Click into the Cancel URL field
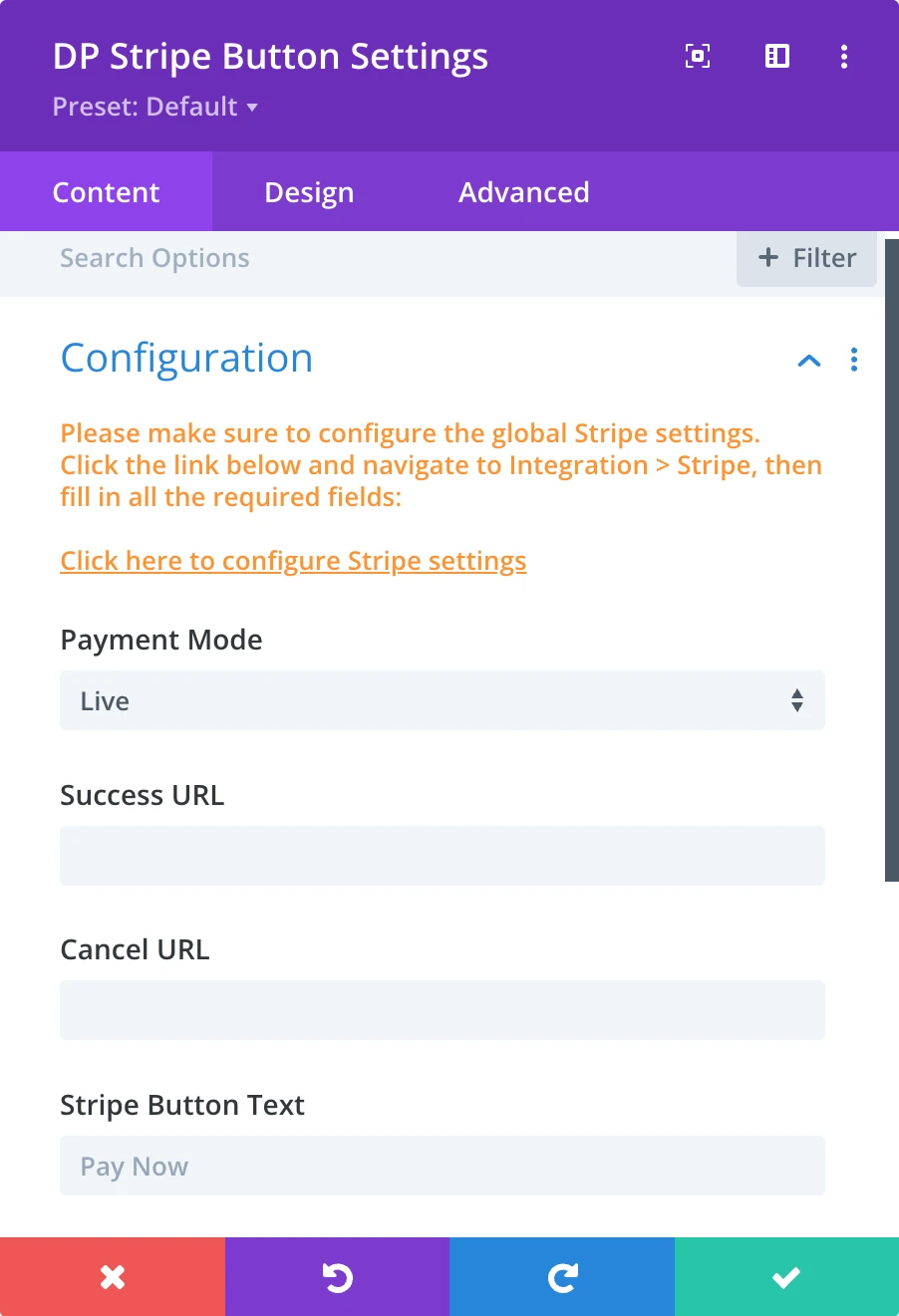The width and height of the screenshot is (899, 1316). tap(443, 1010)
